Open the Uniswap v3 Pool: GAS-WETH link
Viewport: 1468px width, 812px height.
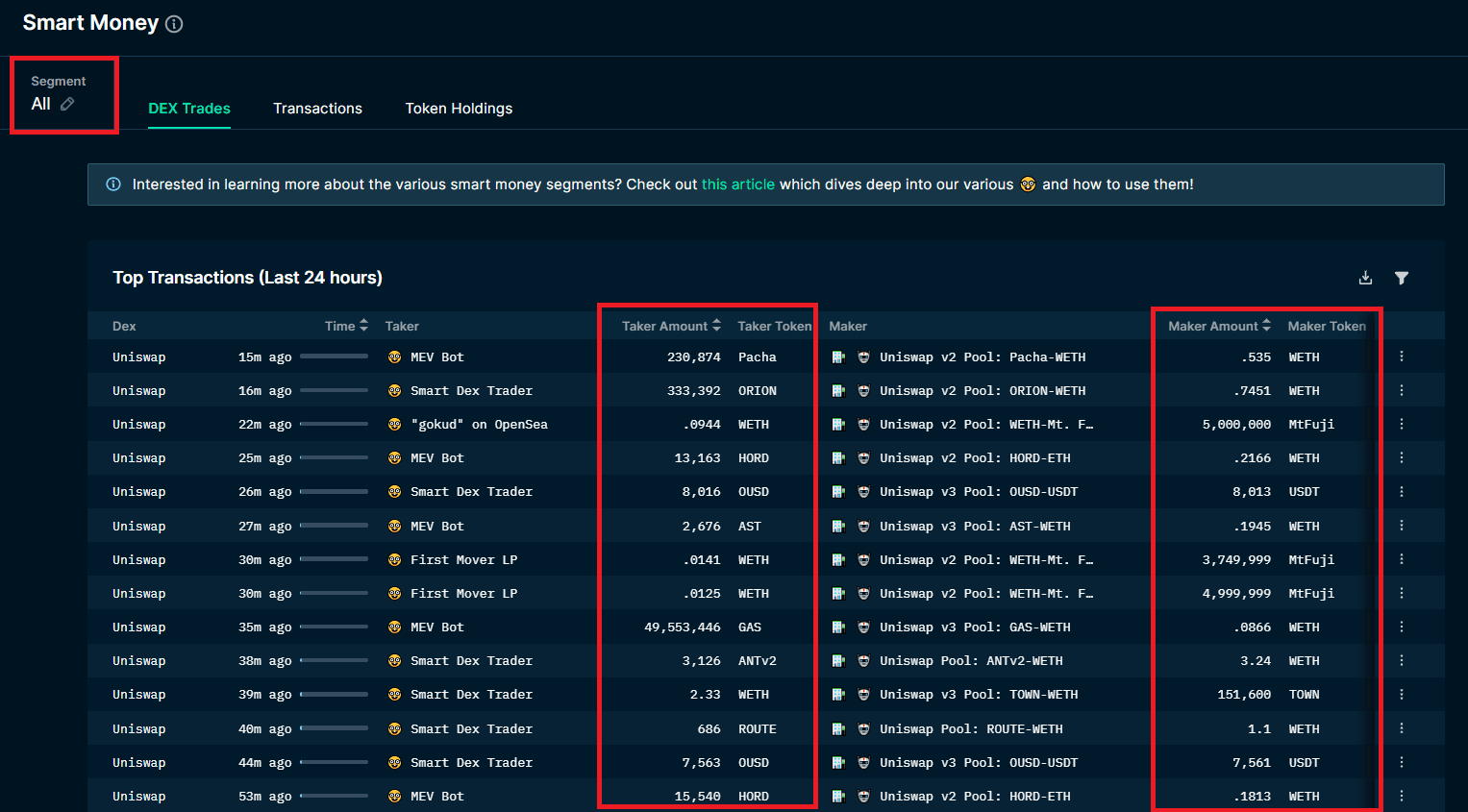point(975,627)
